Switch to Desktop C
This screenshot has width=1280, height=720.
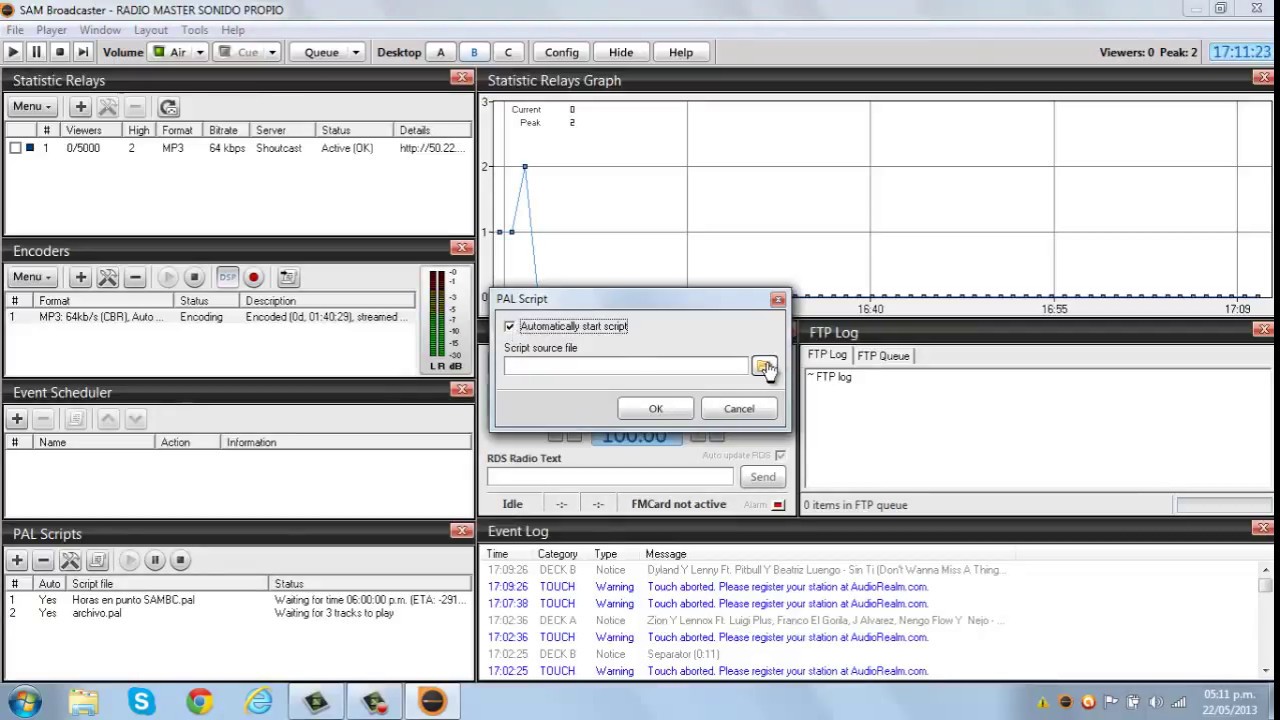[508, 52]
